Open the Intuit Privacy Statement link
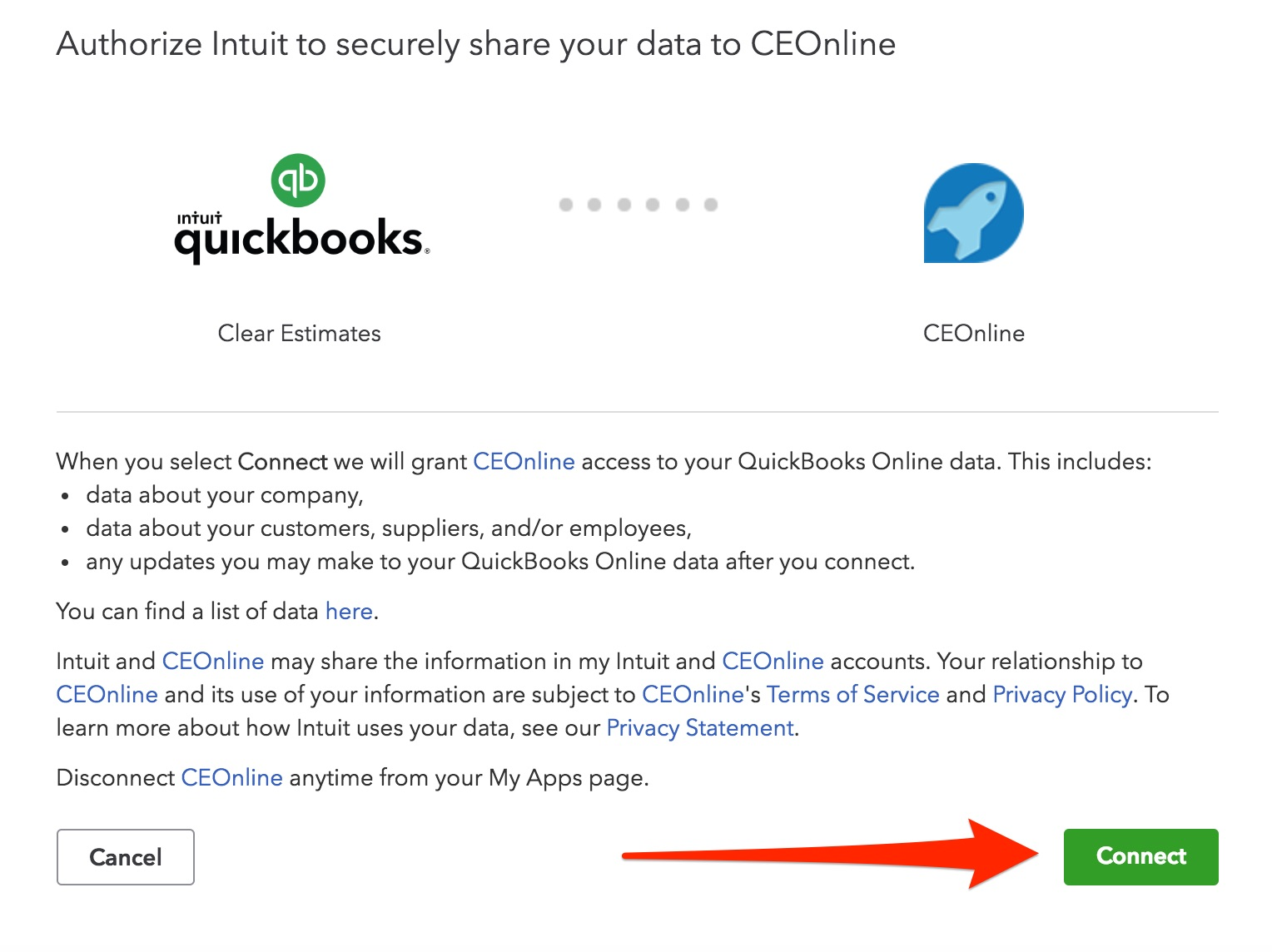The width and height of the screenshot is (1272, 952). click(x=699, y=727)
